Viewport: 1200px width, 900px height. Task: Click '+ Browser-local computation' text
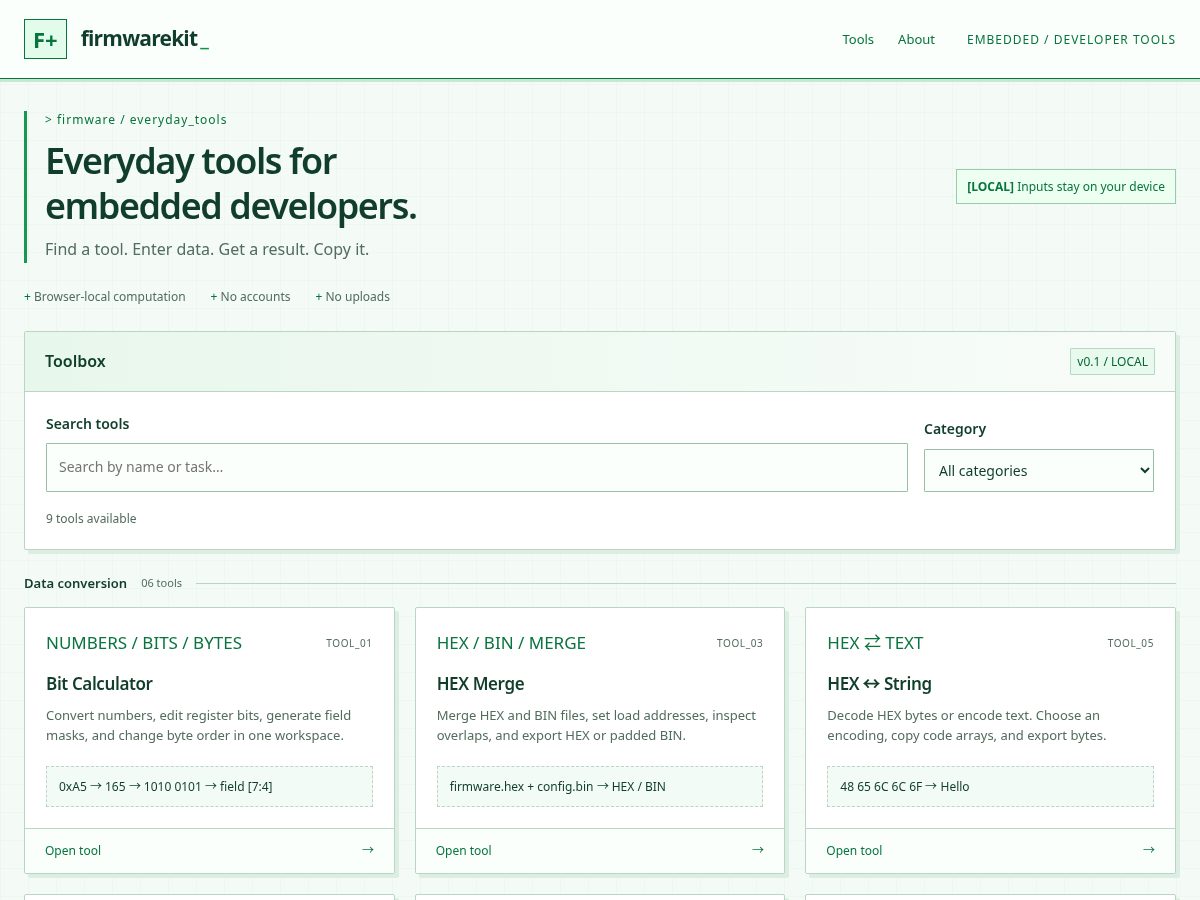coord(105,296)
